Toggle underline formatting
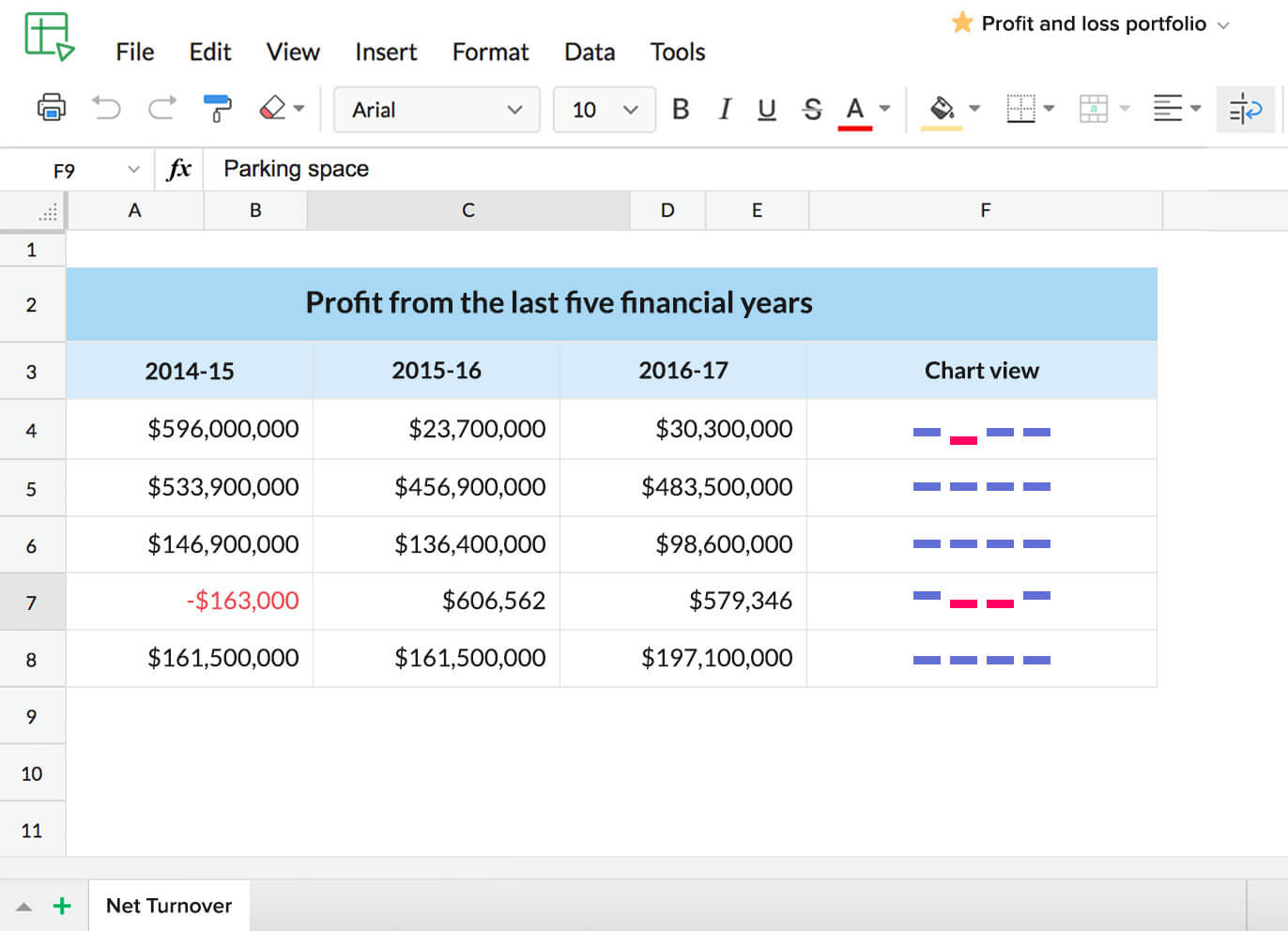 click(767, 110)
